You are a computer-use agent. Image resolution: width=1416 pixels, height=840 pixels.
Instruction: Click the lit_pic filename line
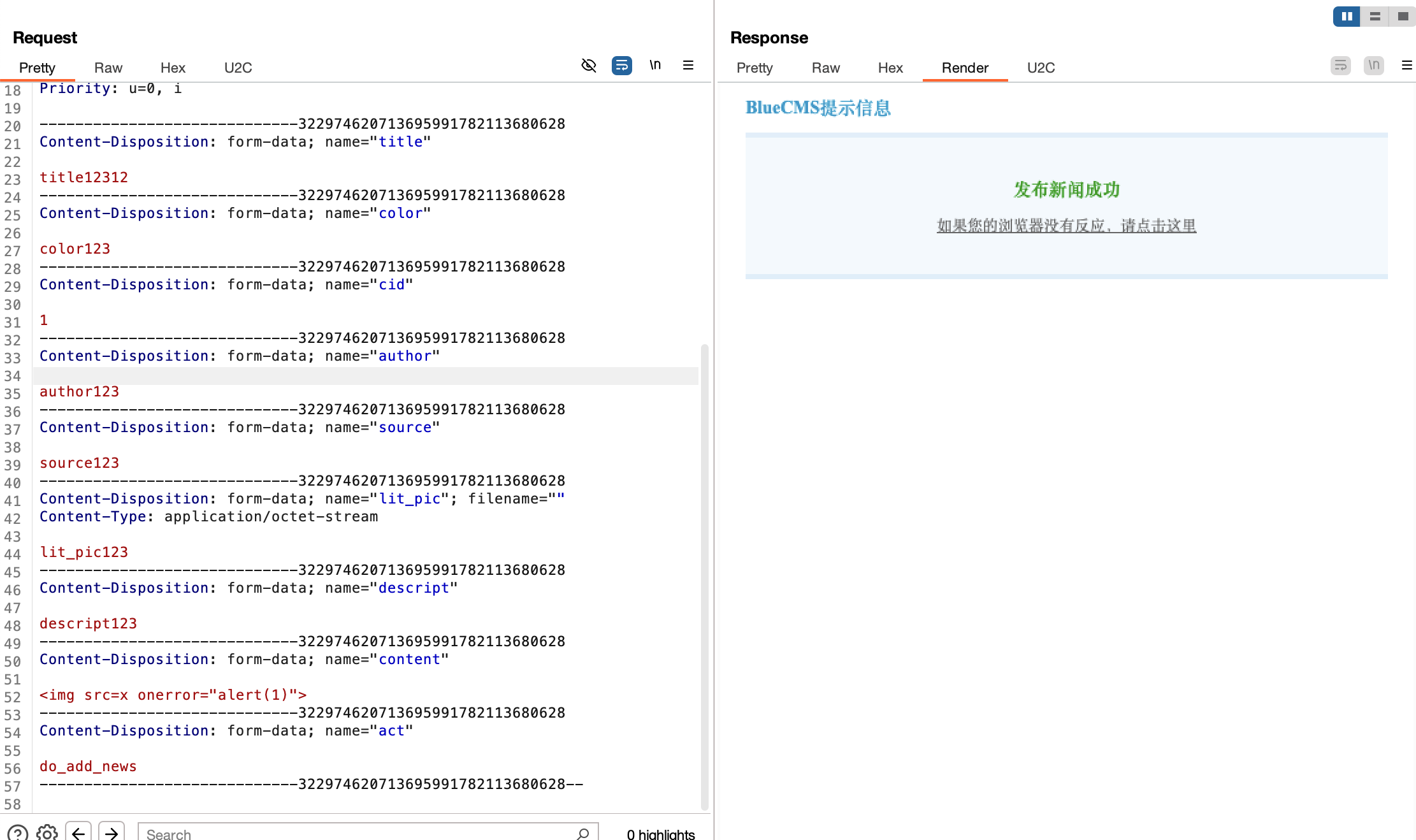coord(302,498)
